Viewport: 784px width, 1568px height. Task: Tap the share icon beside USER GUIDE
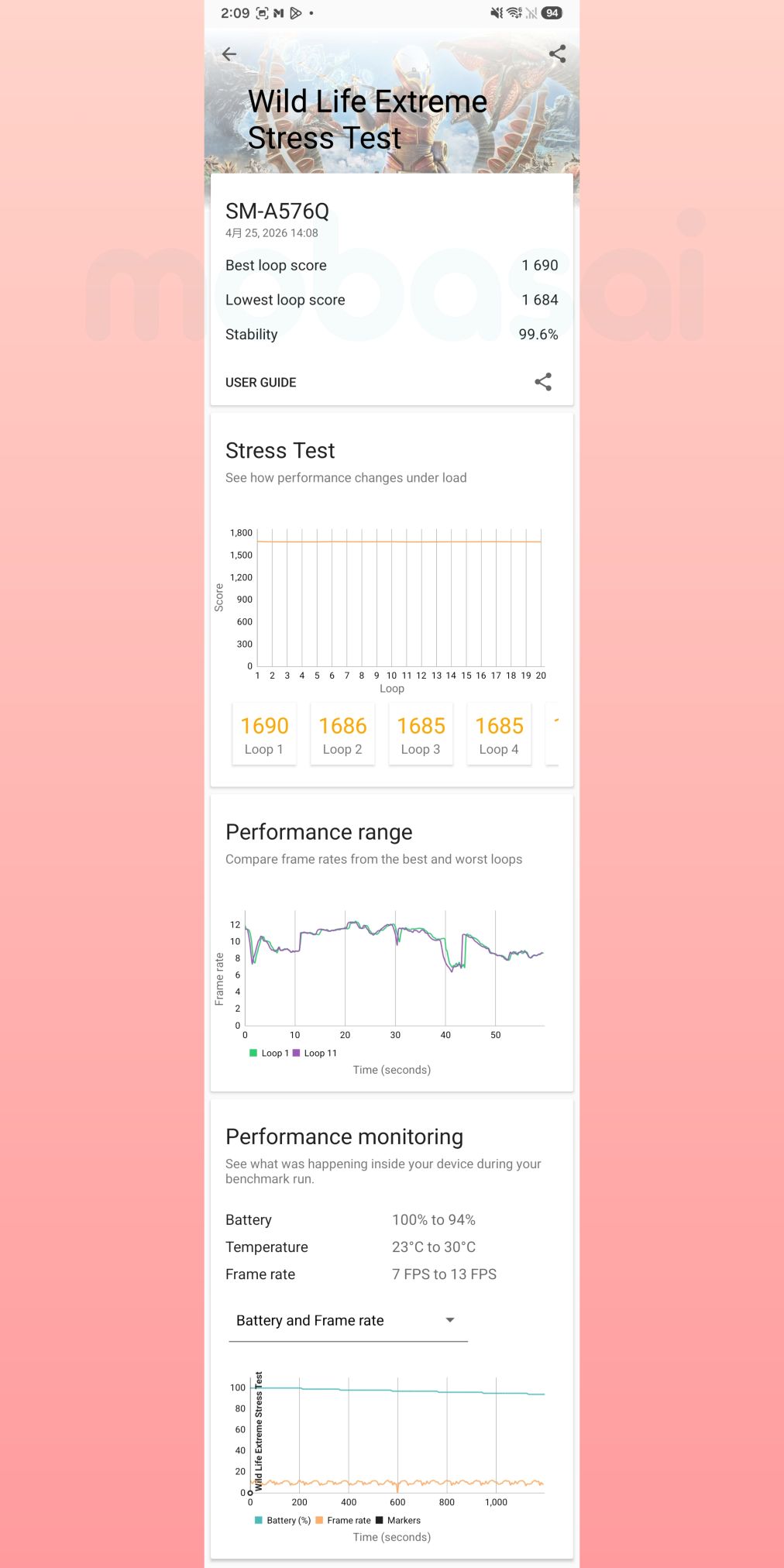point(543,382)
